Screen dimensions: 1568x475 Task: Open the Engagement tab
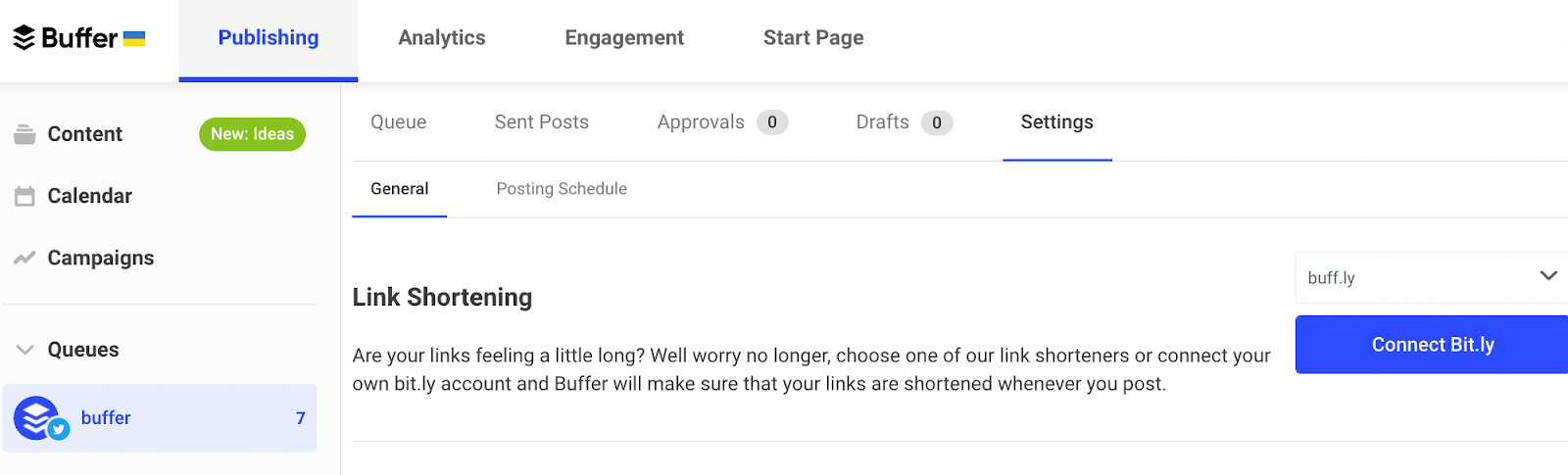[x=624, y=38]
